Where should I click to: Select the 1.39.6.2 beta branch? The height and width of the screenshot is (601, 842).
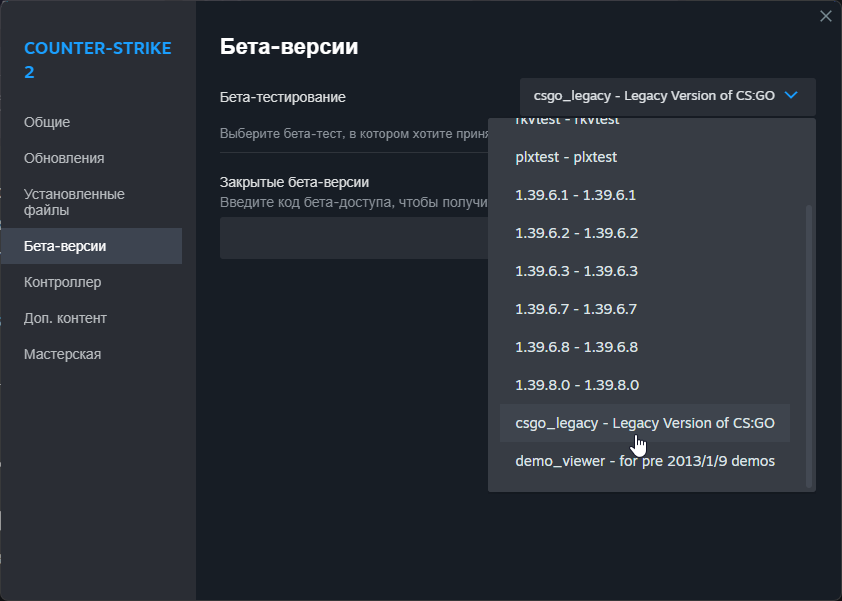pos(644,233)
